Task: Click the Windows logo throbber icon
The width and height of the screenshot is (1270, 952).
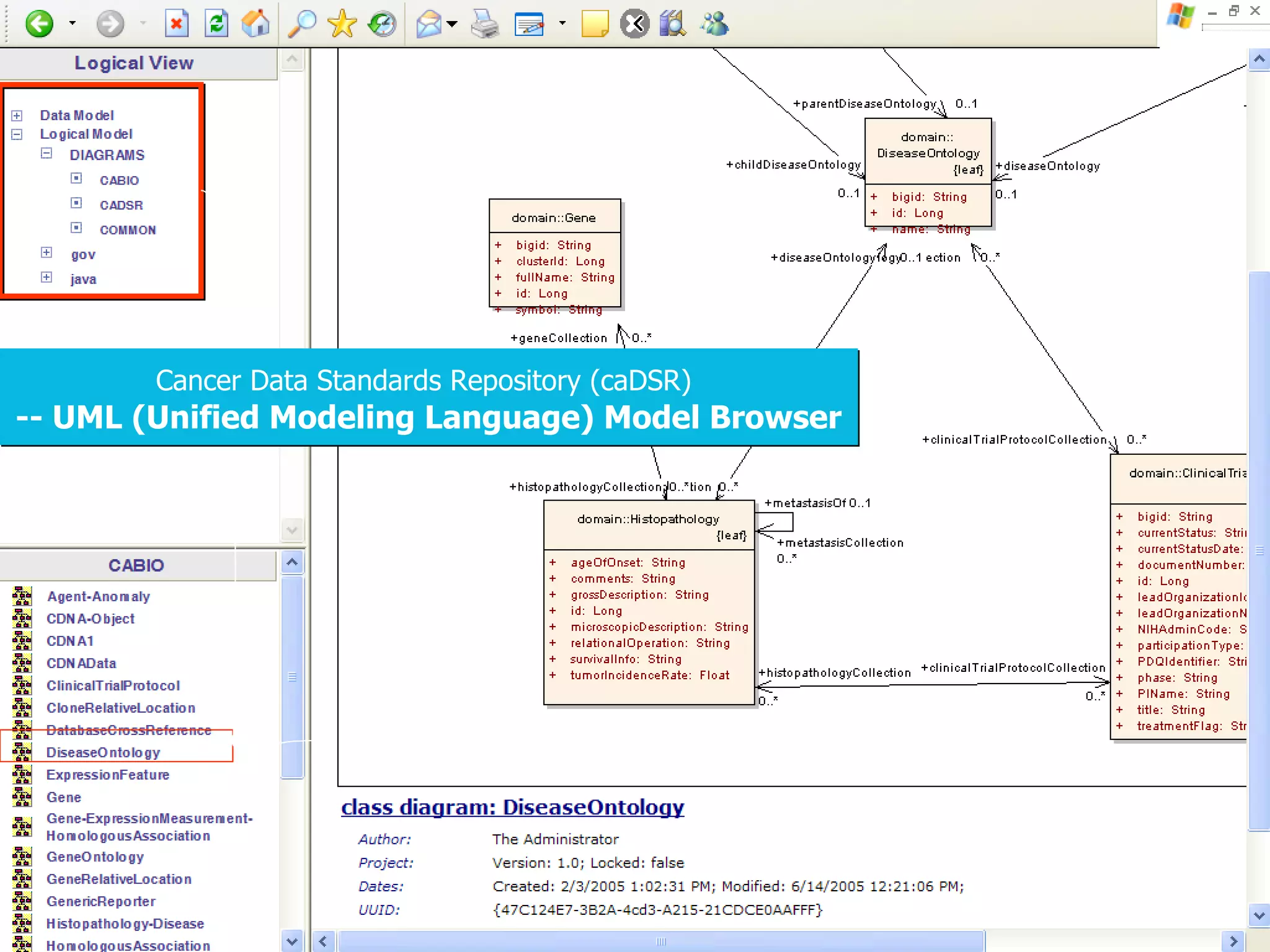Action: coord(1181,16)
